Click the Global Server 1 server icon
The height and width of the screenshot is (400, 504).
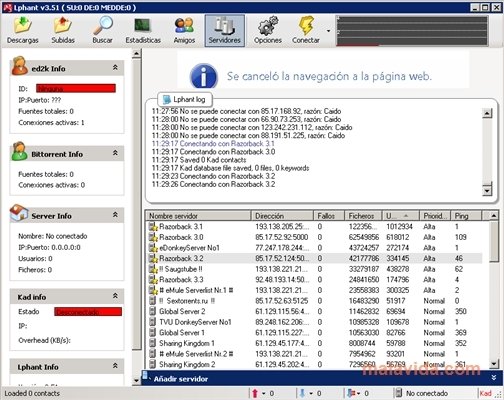[x=152, y=333]
